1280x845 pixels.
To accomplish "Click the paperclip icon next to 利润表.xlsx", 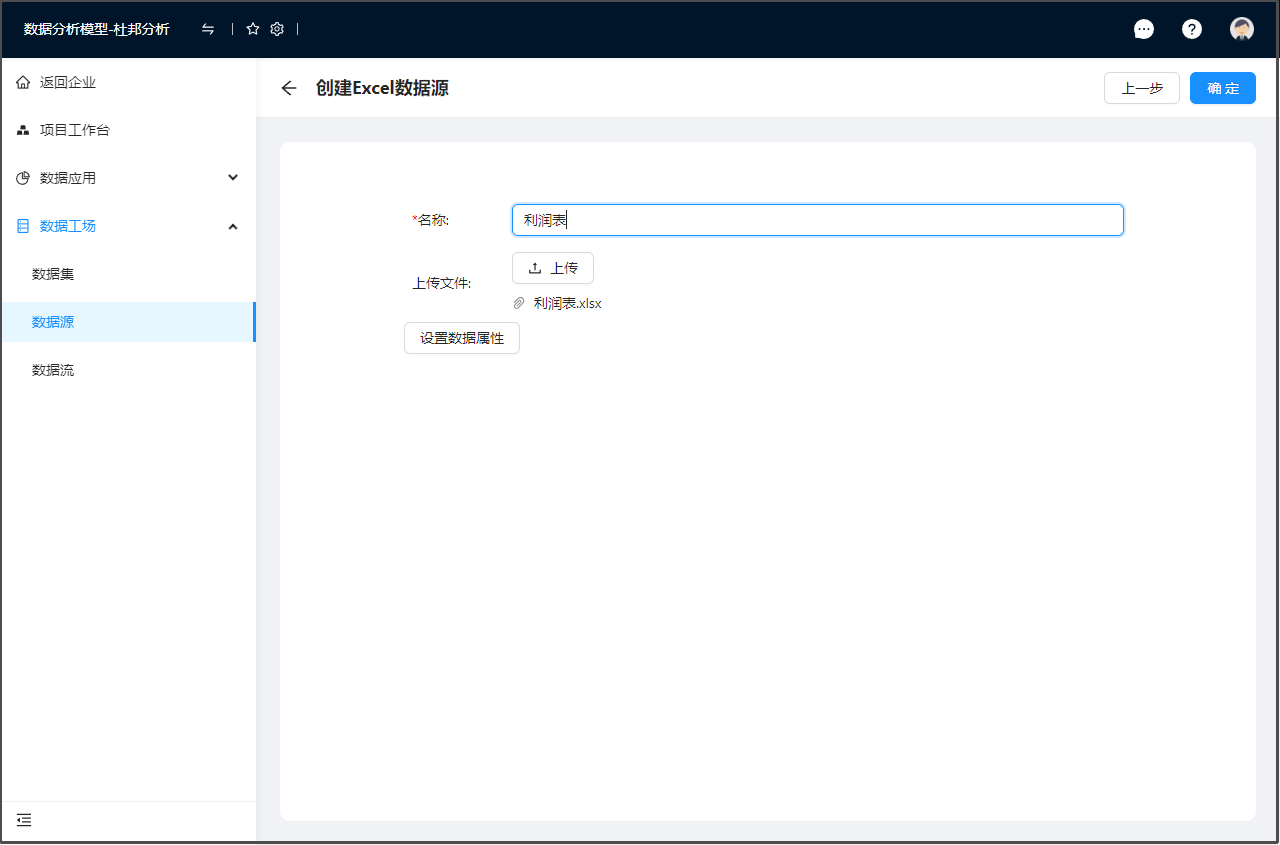I will [x=518, y=303].
